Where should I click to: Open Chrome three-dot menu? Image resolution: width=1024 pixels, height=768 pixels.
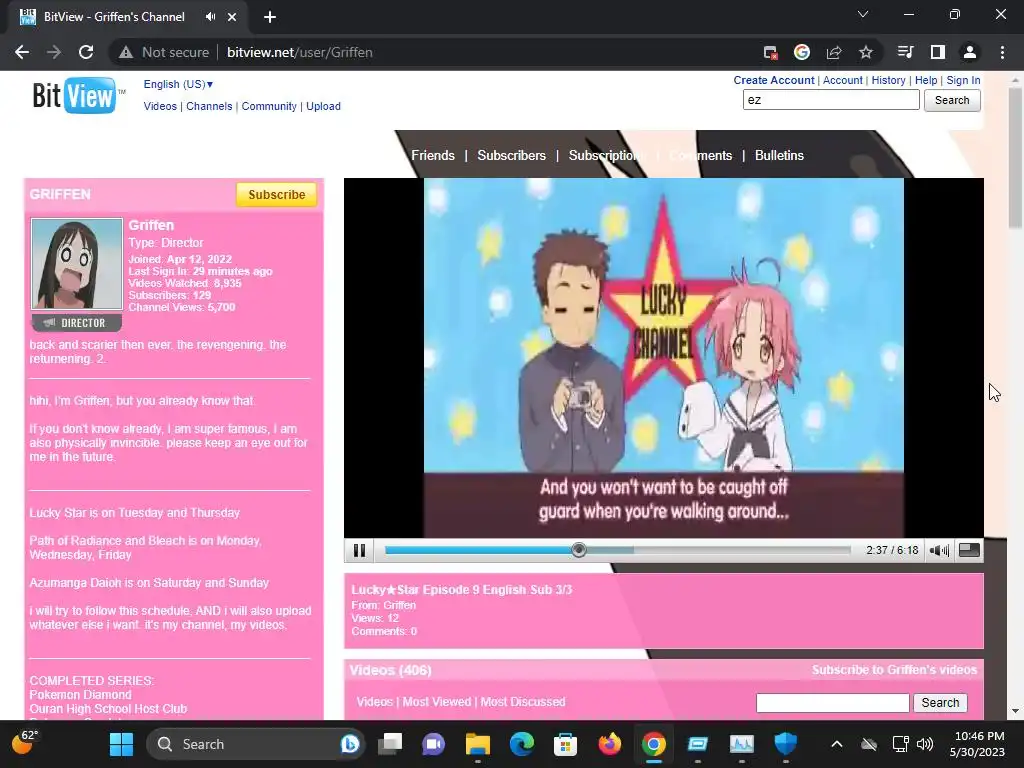click(x=1002, y=52)
